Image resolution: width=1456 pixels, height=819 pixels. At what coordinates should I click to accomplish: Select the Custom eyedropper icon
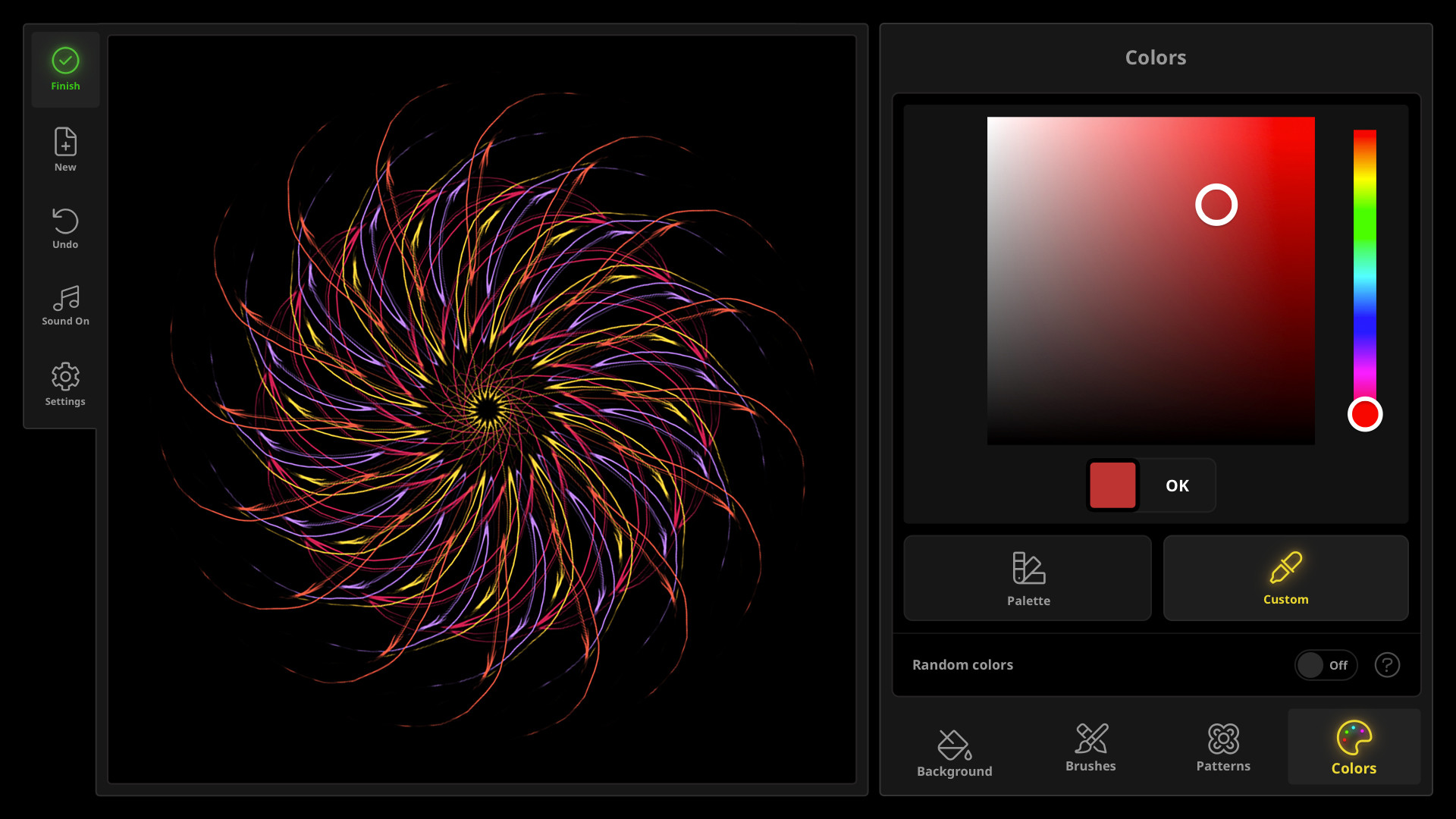(x=1285, y=567)
